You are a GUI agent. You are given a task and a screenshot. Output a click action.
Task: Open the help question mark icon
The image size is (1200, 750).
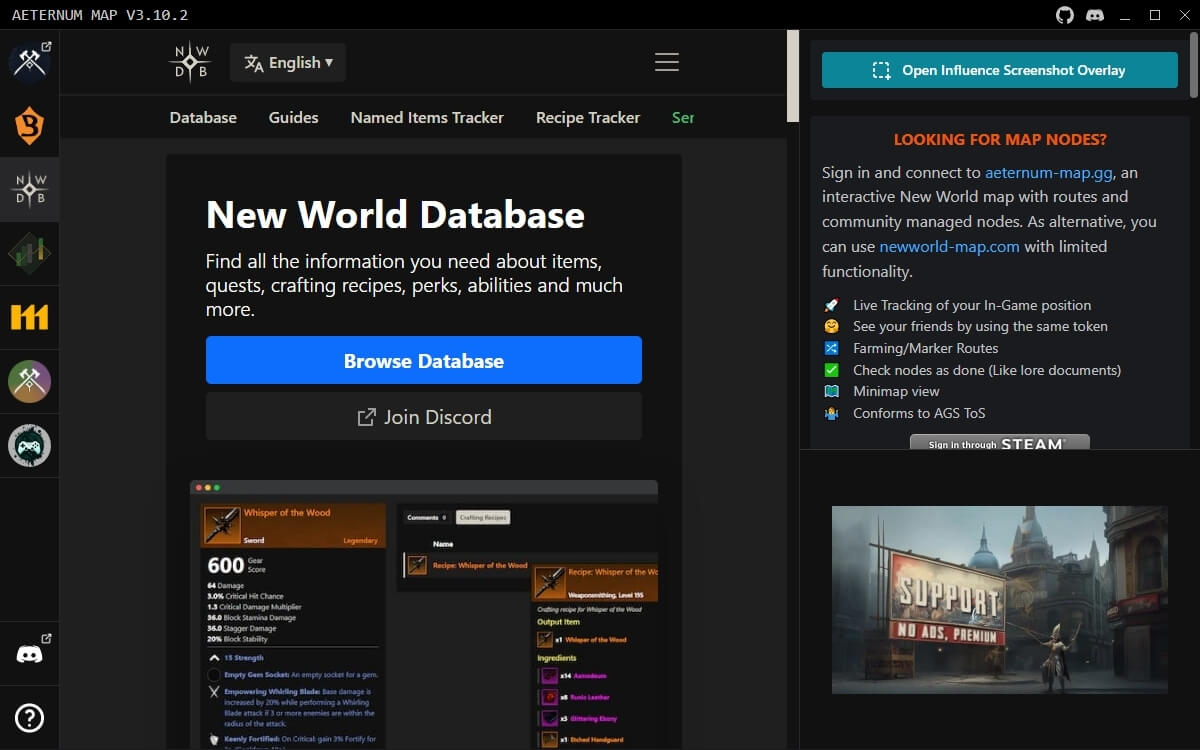30,718
